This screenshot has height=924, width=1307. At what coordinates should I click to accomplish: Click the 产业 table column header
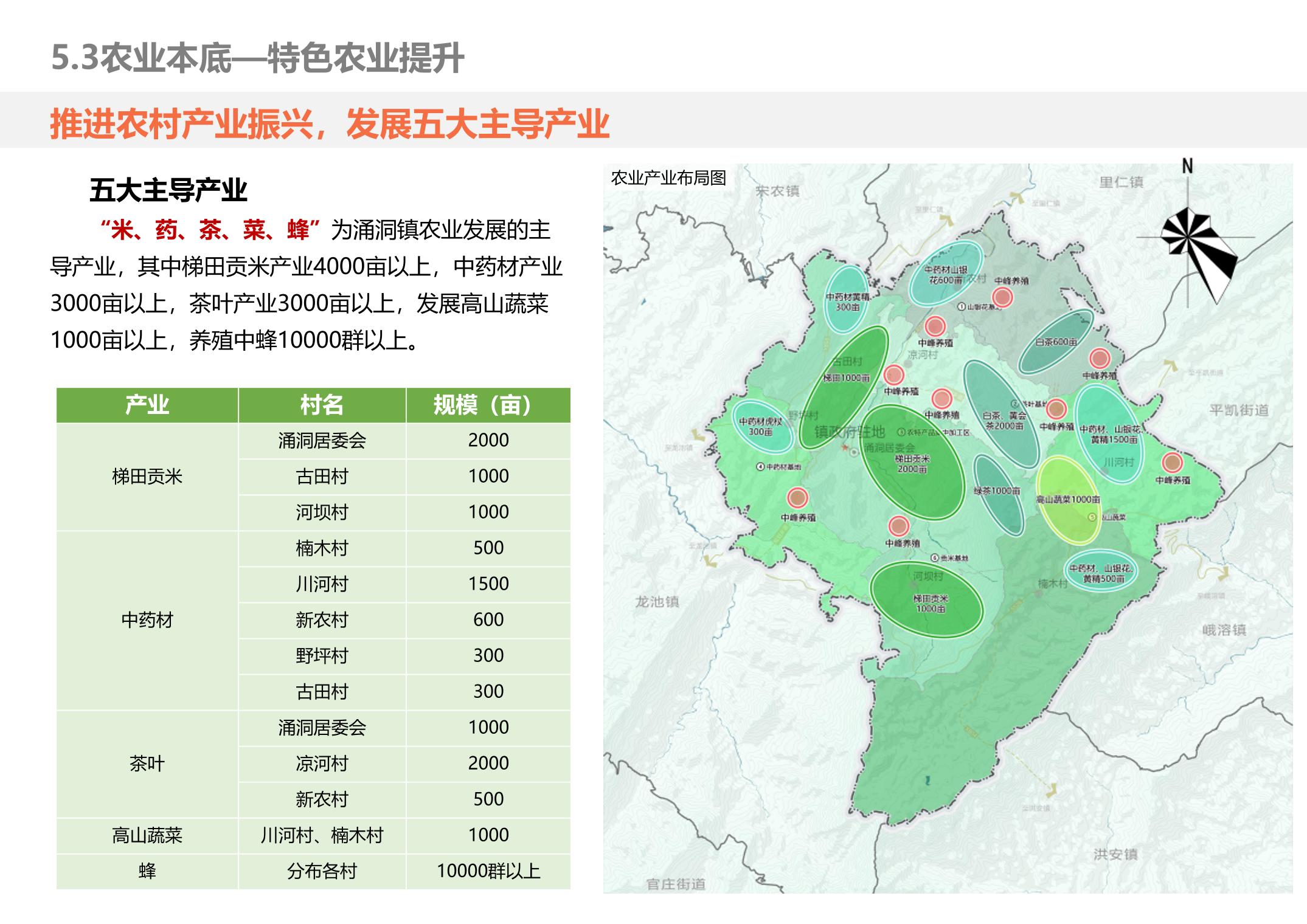tap(147, 405)
